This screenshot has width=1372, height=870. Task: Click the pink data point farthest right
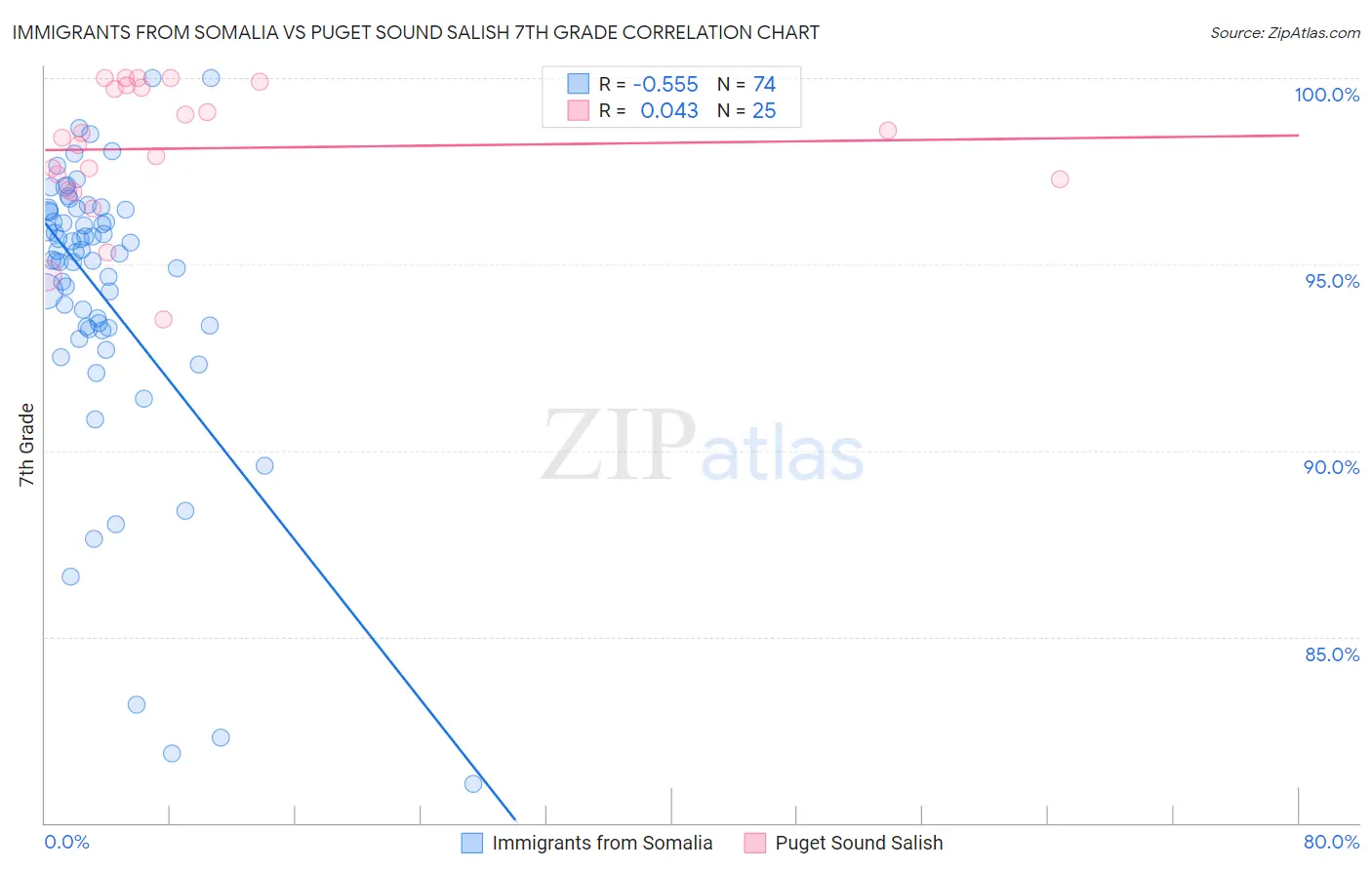pos(1060,179)
